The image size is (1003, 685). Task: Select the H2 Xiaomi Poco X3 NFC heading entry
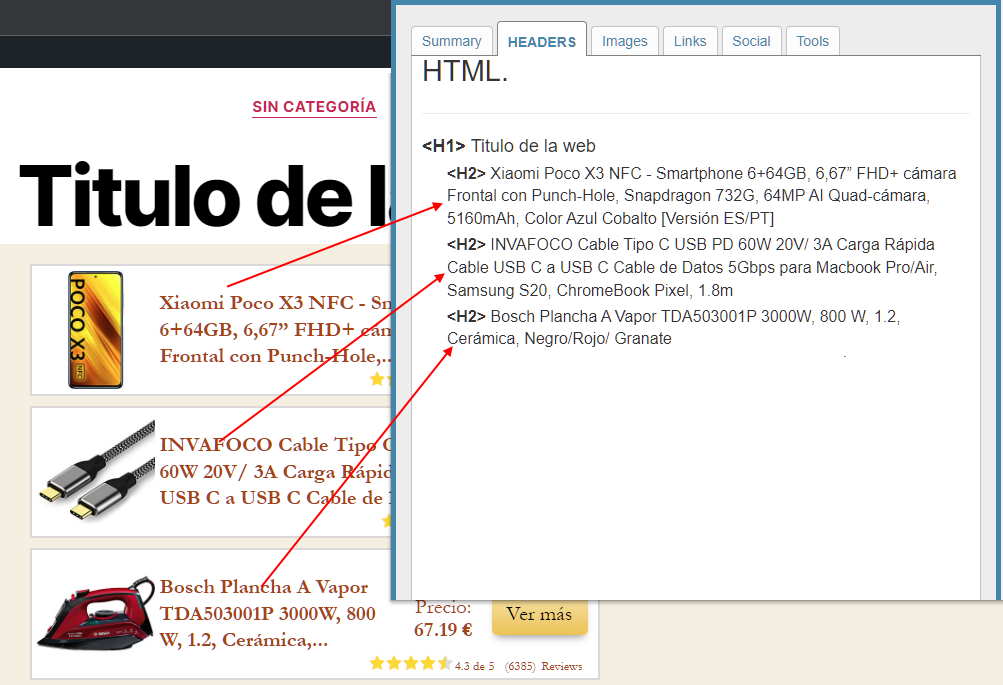click(702, 196)
